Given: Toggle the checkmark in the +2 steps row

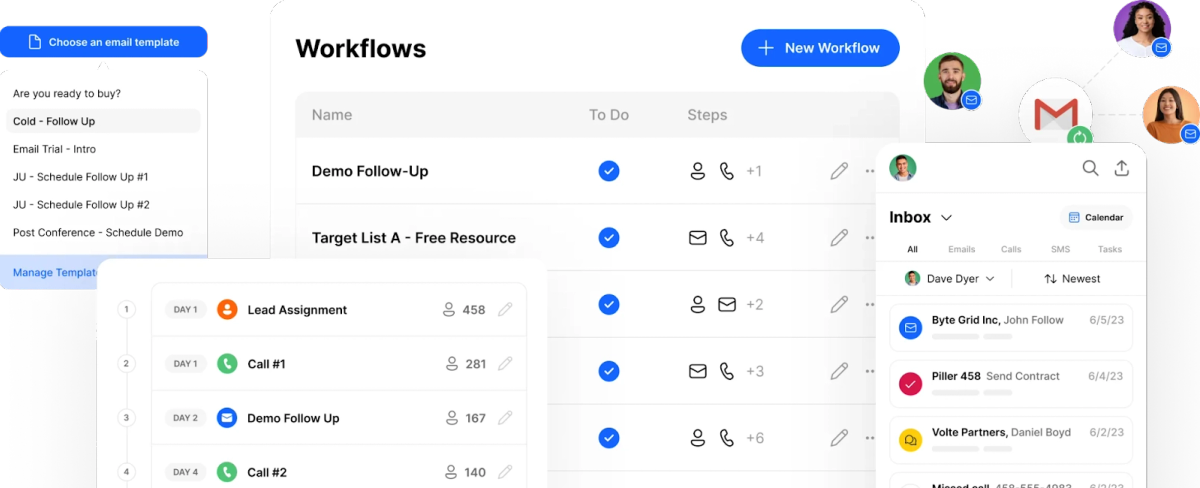Looking at the screenshot, I should 609,304.
